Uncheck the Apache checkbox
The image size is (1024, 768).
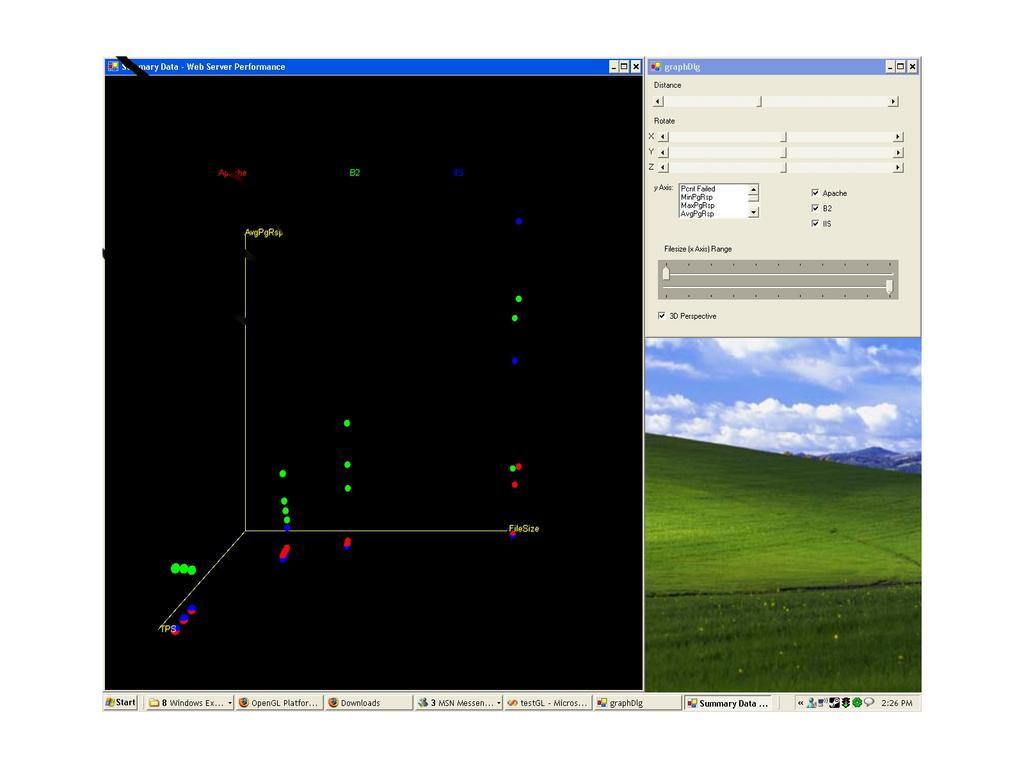[x=815, y=193]
